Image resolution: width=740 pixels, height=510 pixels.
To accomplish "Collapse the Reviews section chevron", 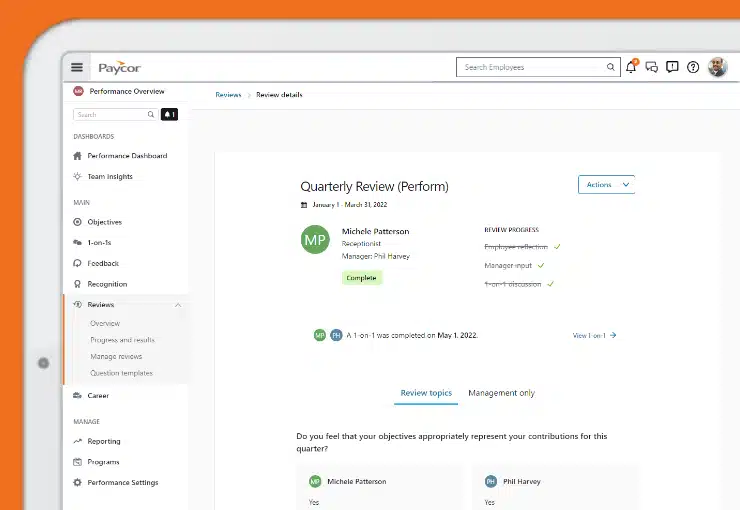I will pyautogui.click(x=178, y=305).
